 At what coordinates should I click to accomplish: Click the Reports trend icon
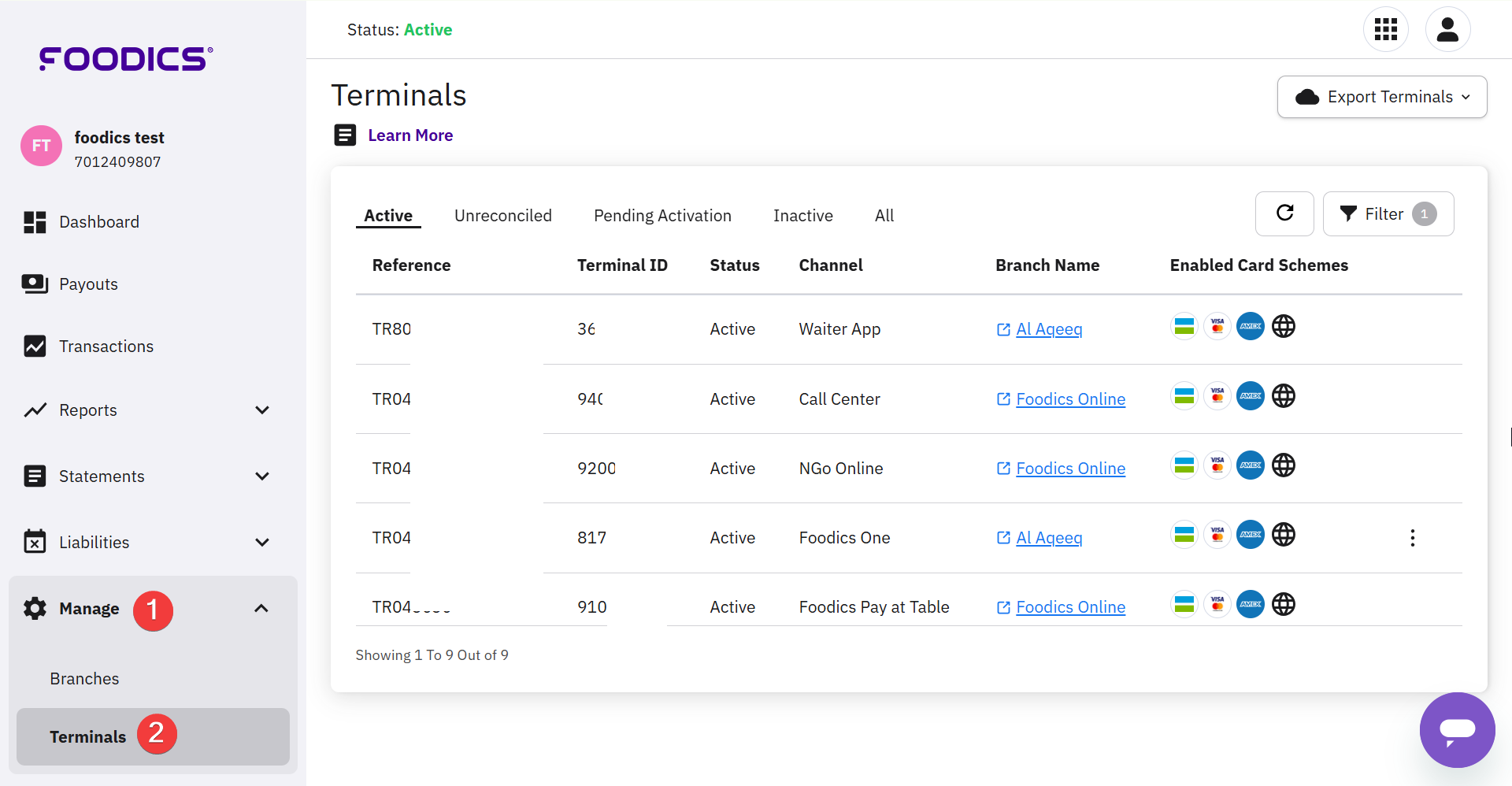pos(35,410)
